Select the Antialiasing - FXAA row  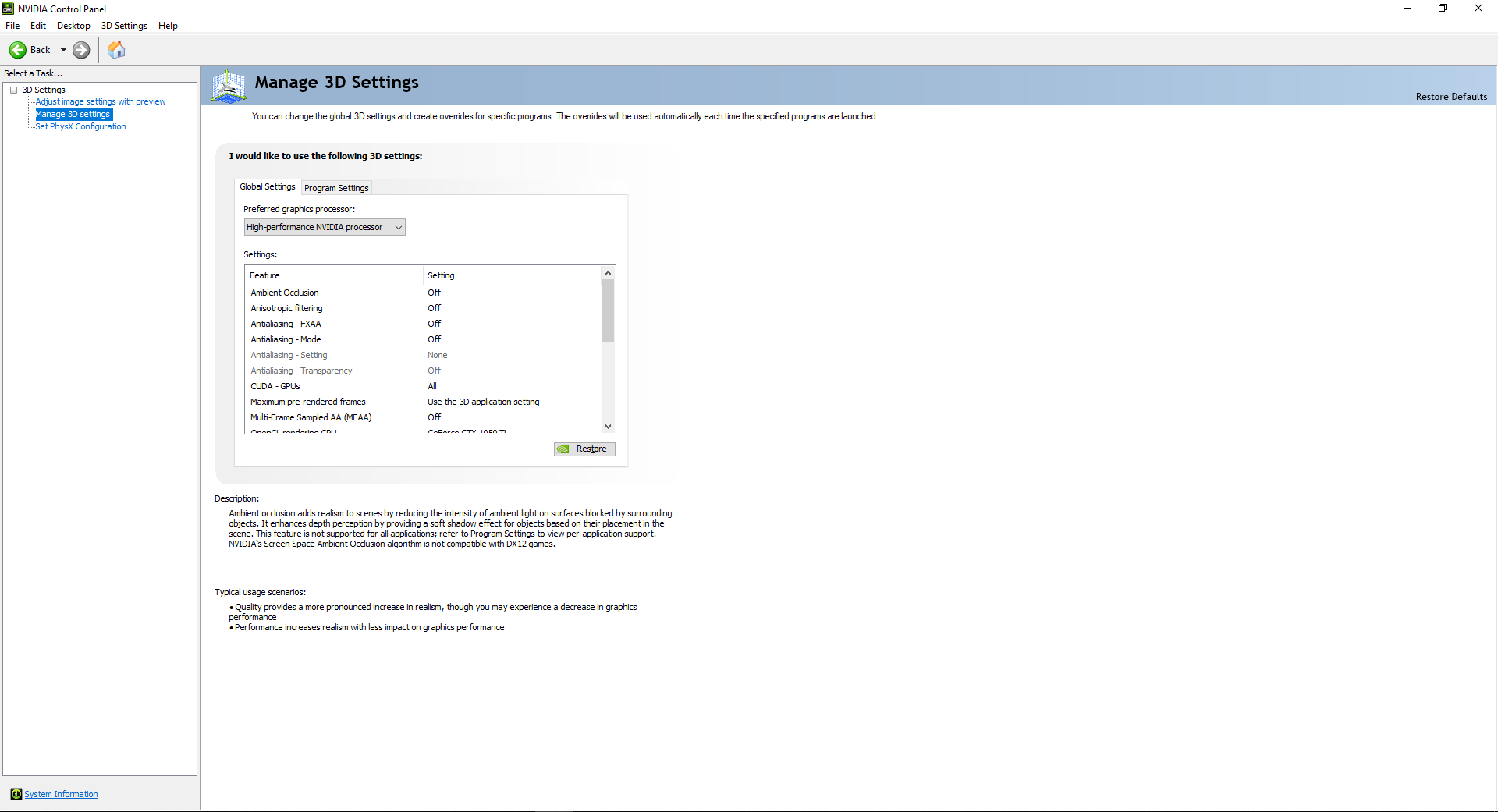coord(424,324)
